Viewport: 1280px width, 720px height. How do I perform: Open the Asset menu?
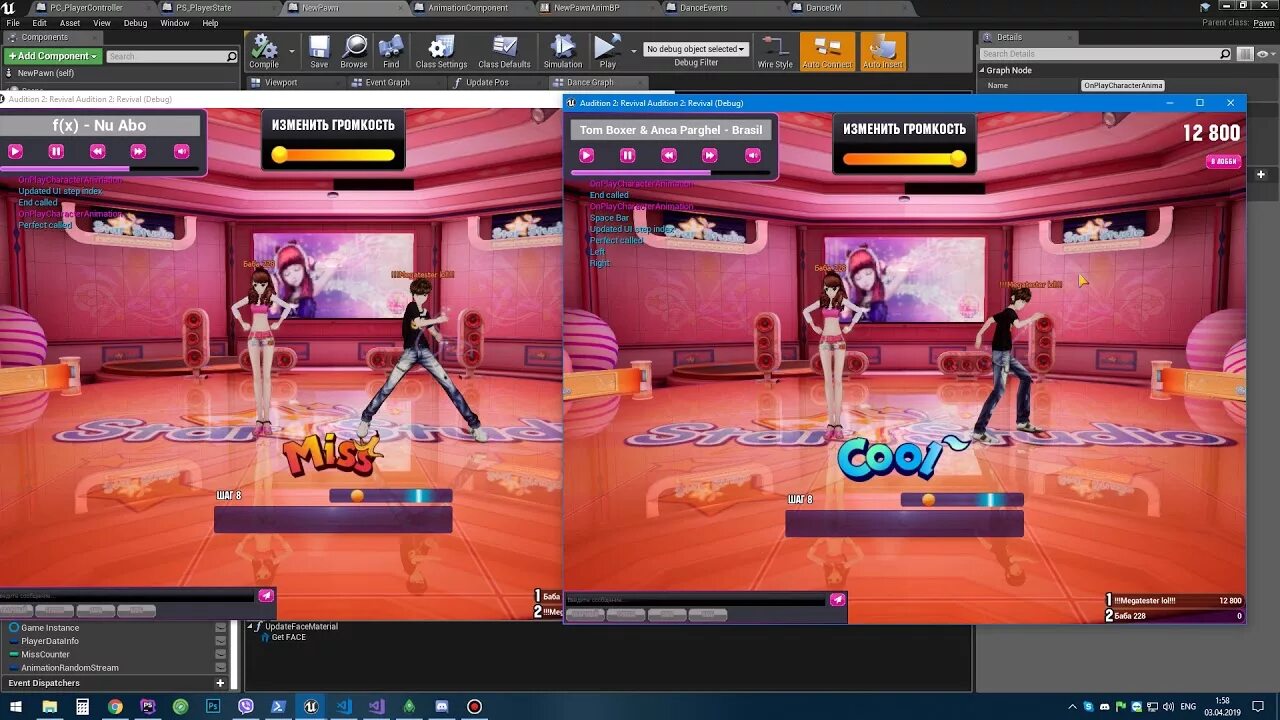(70, 23)
